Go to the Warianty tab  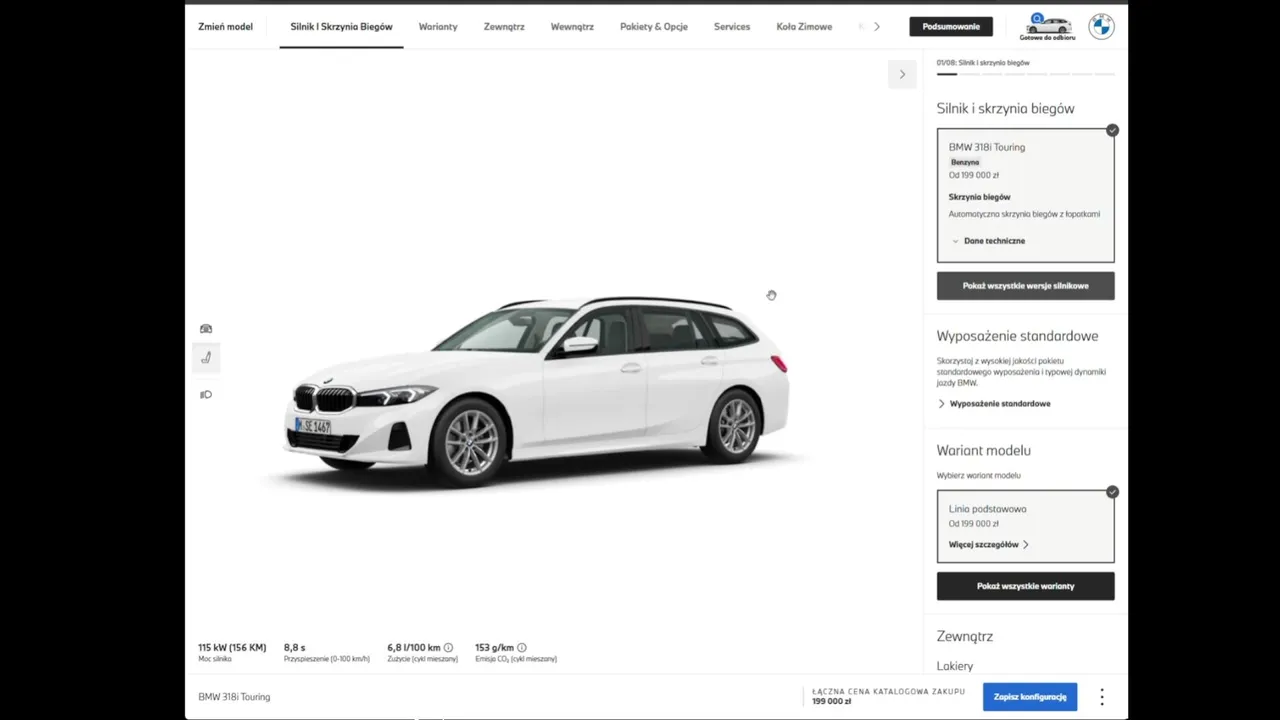point(438,27)
